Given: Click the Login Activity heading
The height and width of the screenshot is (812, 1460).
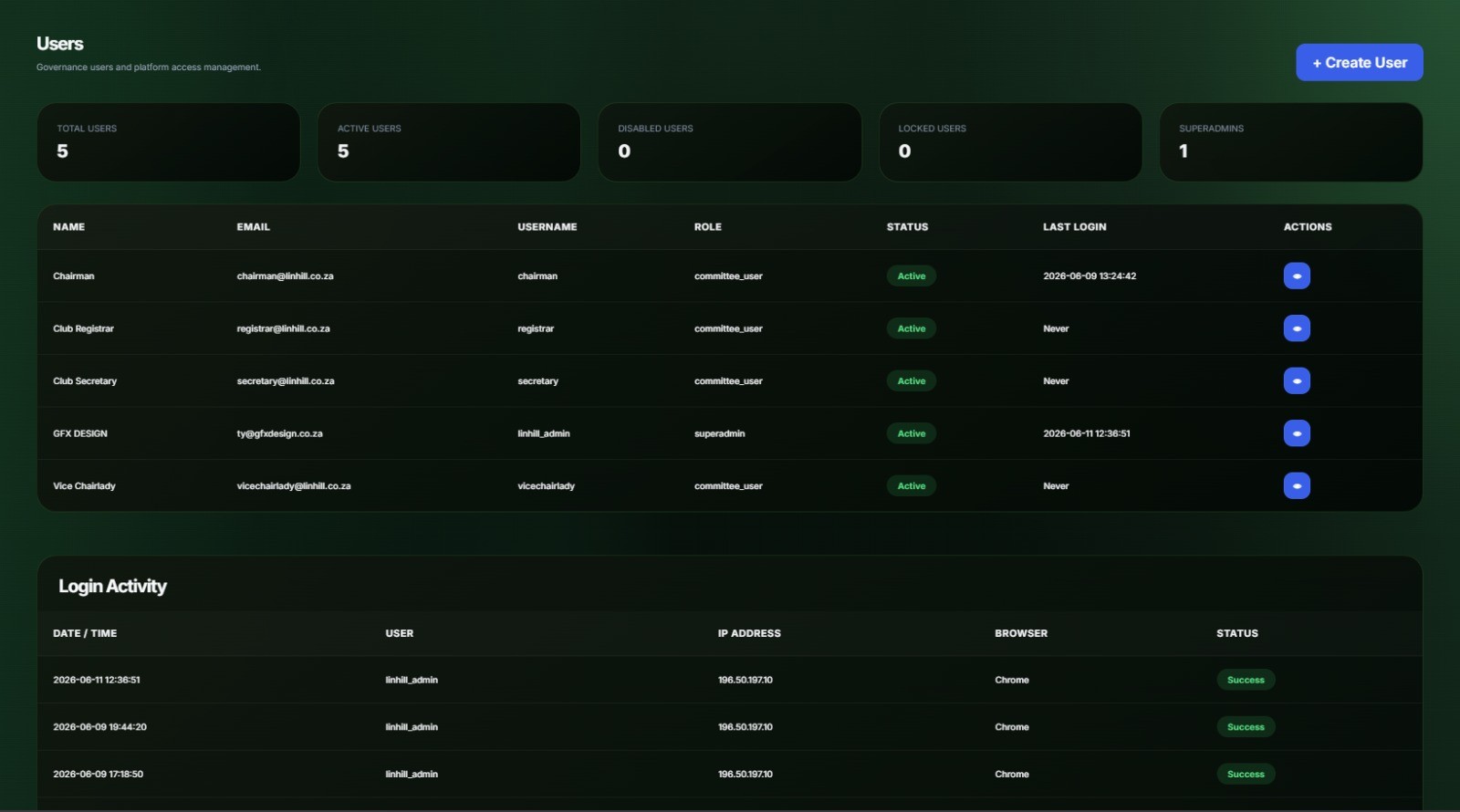Looking at the screenshot, I should (113, 587).
